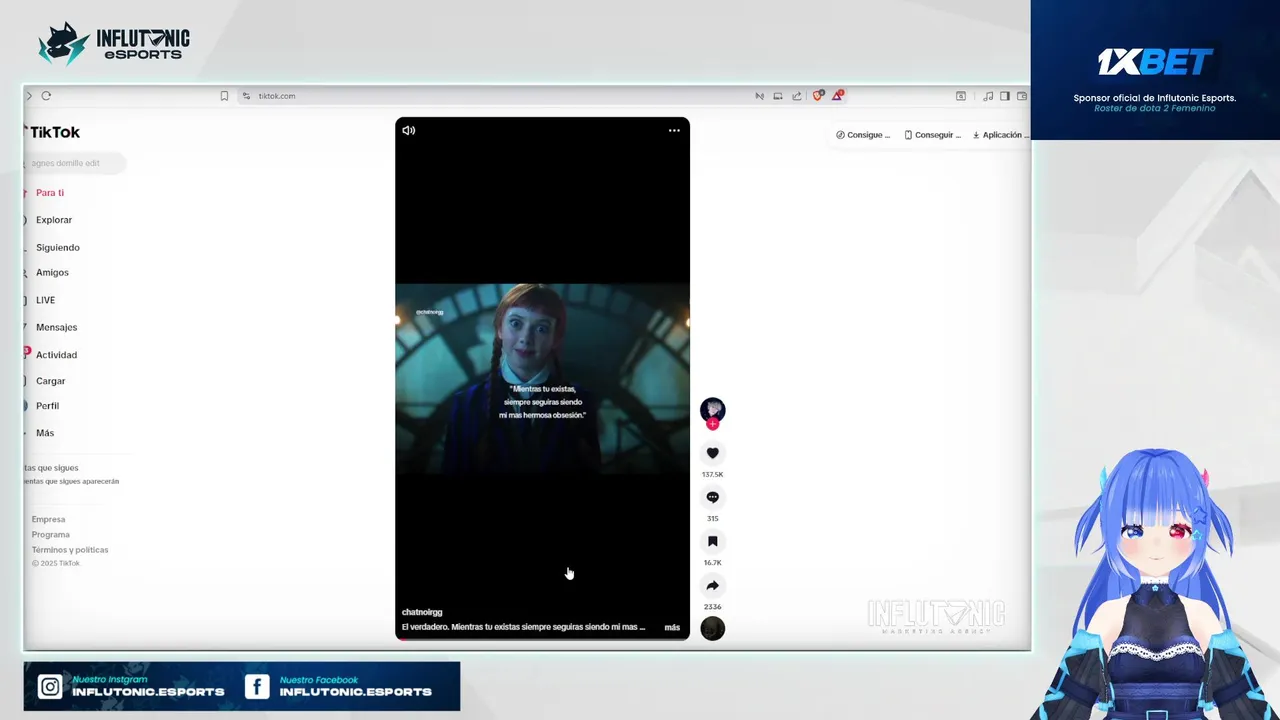Open site settings icon beside tiktok.com
Image resolution: width=1280 pixels, height=720 pixels.
pos(246,96)
